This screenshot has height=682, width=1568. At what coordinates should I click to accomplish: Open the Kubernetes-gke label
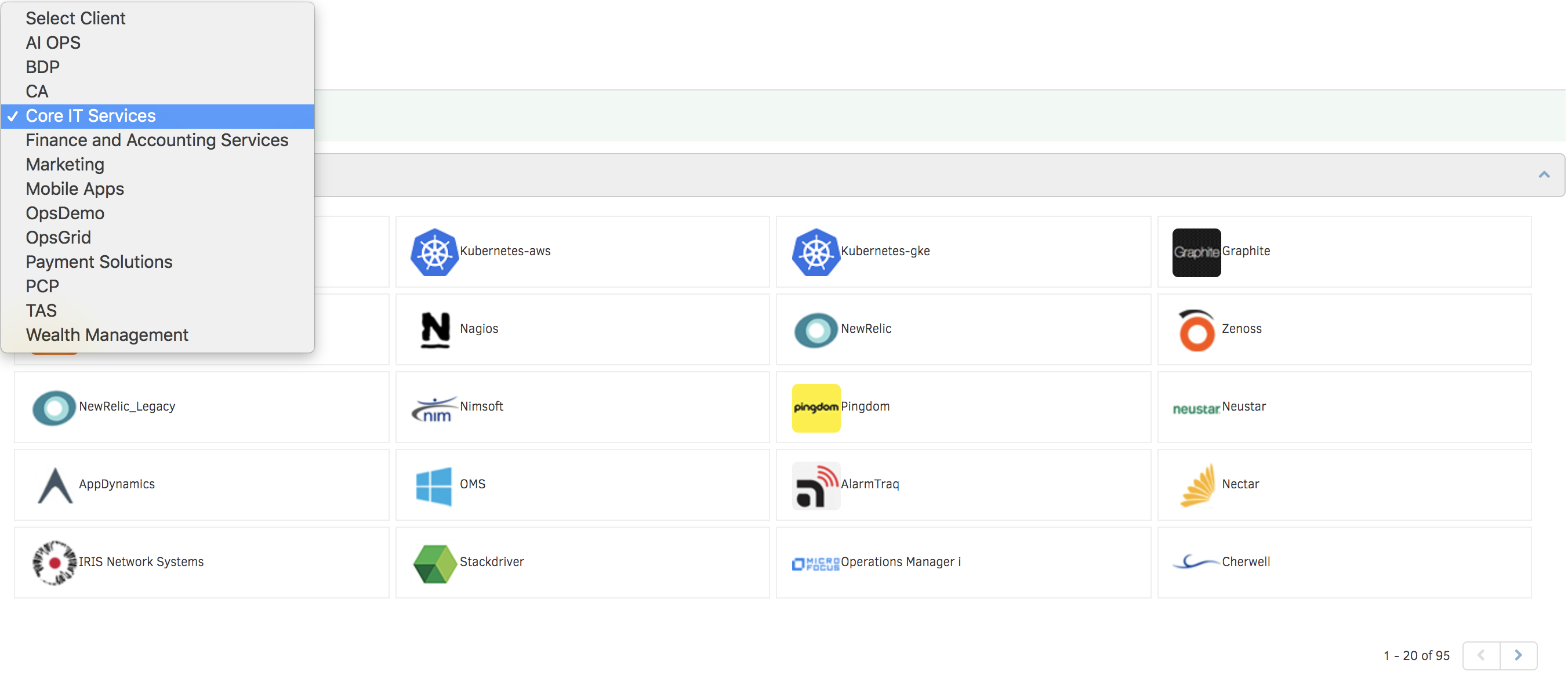click(x=885, y=251)
